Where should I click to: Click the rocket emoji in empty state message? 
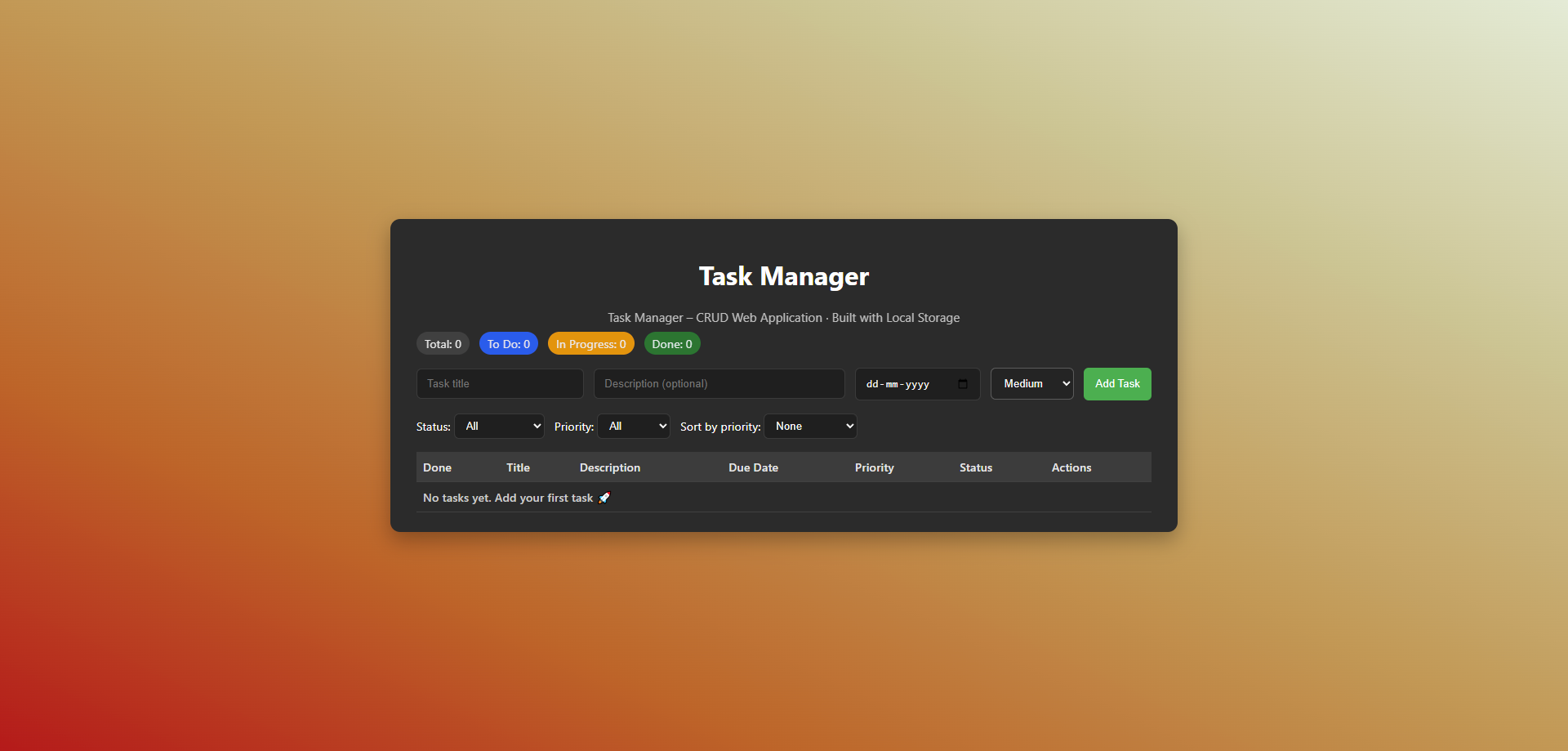[604, 498]
